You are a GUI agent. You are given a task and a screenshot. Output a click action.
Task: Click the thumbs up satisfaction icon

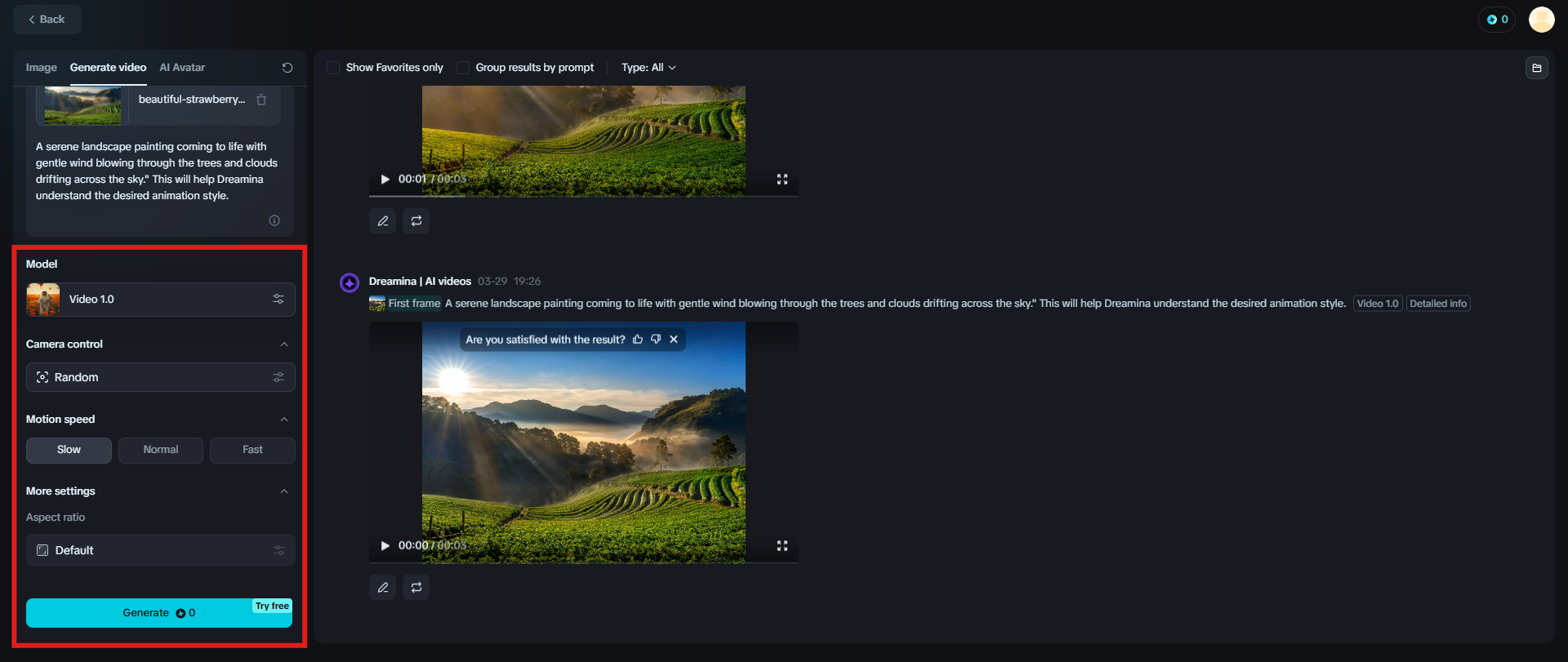point(638,340)
